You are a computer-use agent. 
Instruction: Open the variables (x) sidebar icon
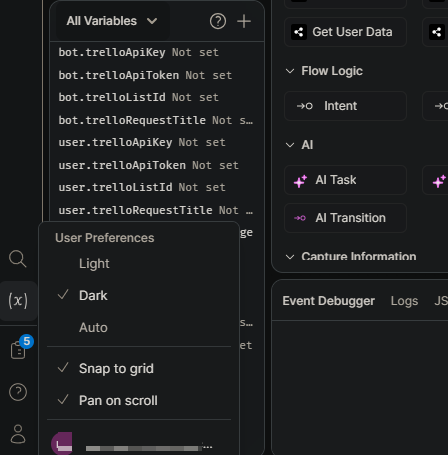point(18,301)
